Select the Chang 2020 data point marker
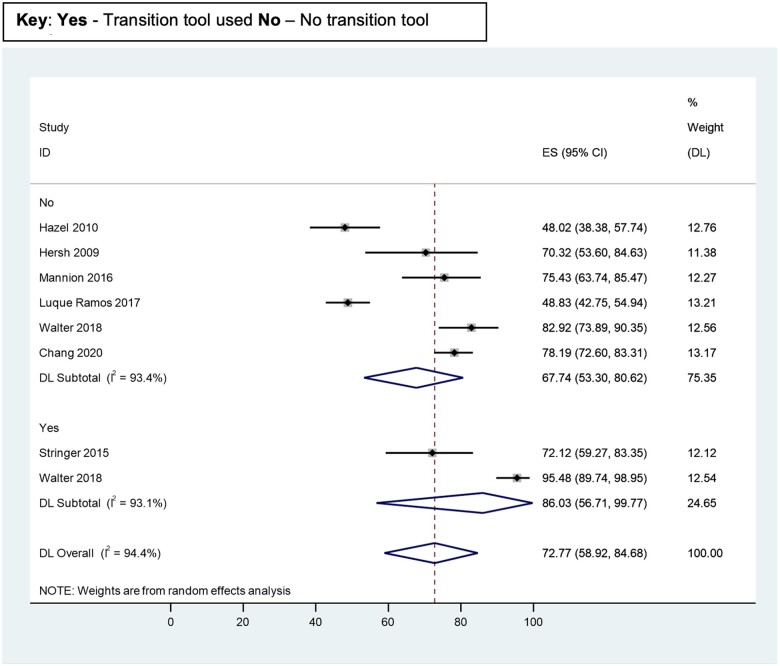This screenshot has height=666, width=780. pyautogui.click(x=454, y=352)
